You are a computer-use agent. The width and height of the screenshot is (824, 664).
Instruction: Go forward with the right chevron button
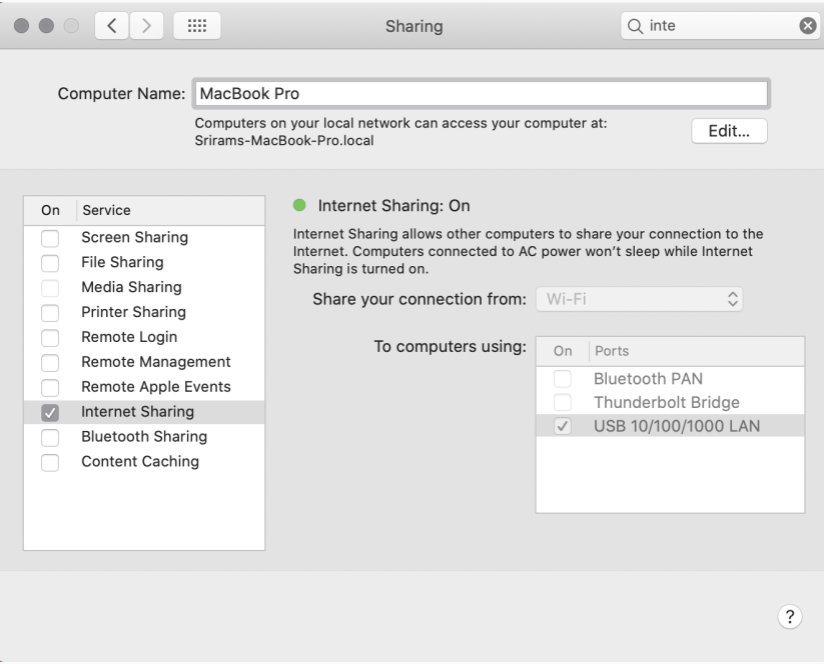point(146,26)
